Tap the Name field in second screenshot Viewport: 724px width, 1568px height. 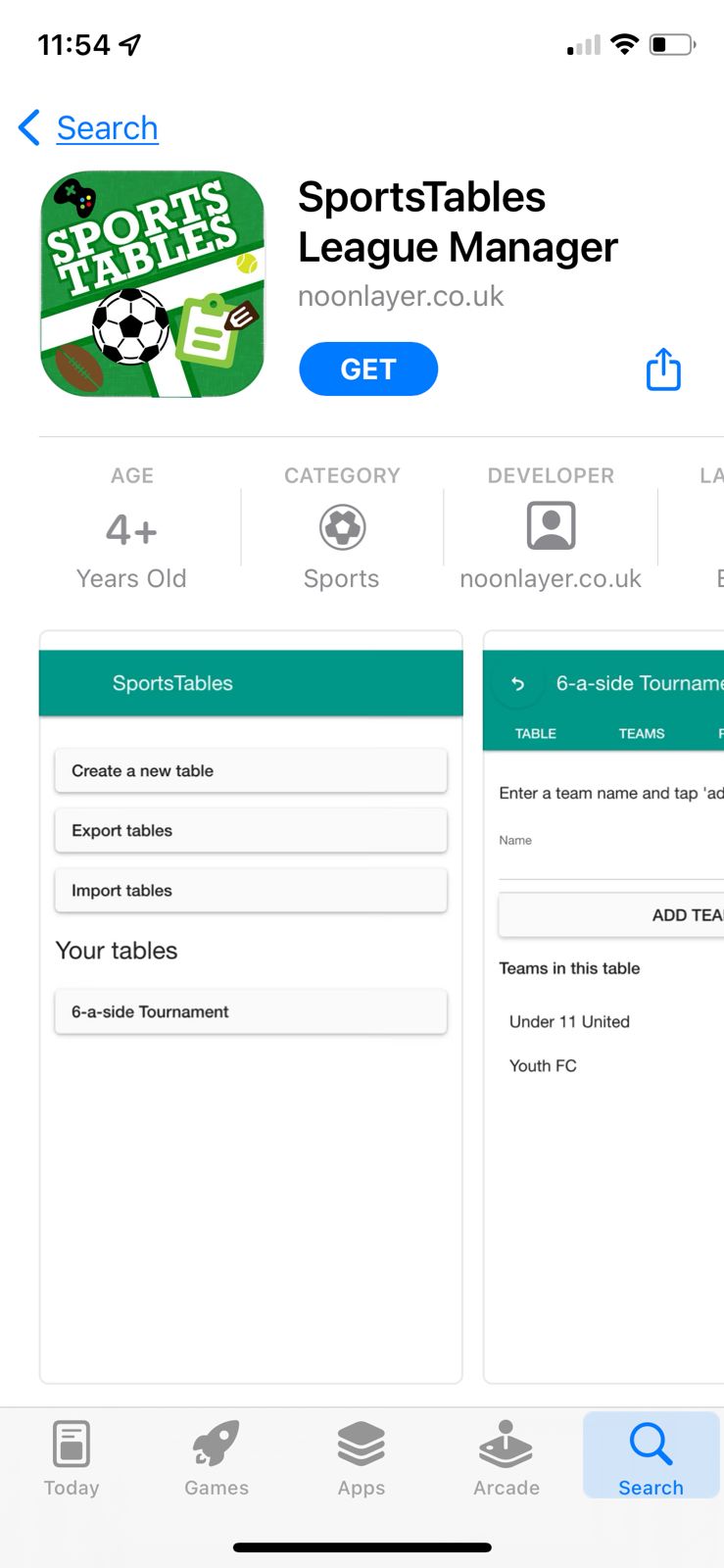[x=611, y=855]
